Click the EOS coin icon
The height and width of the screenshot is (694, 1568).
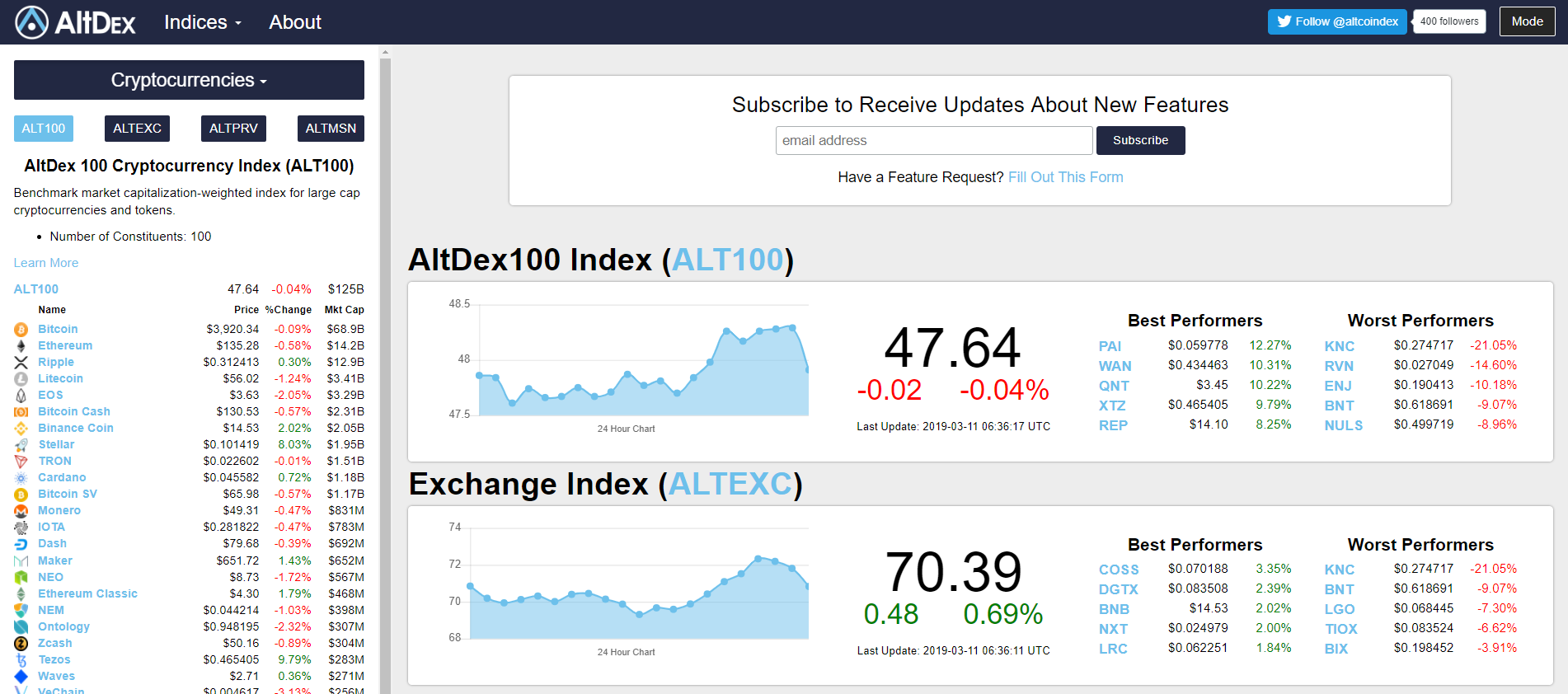point(21,396)
